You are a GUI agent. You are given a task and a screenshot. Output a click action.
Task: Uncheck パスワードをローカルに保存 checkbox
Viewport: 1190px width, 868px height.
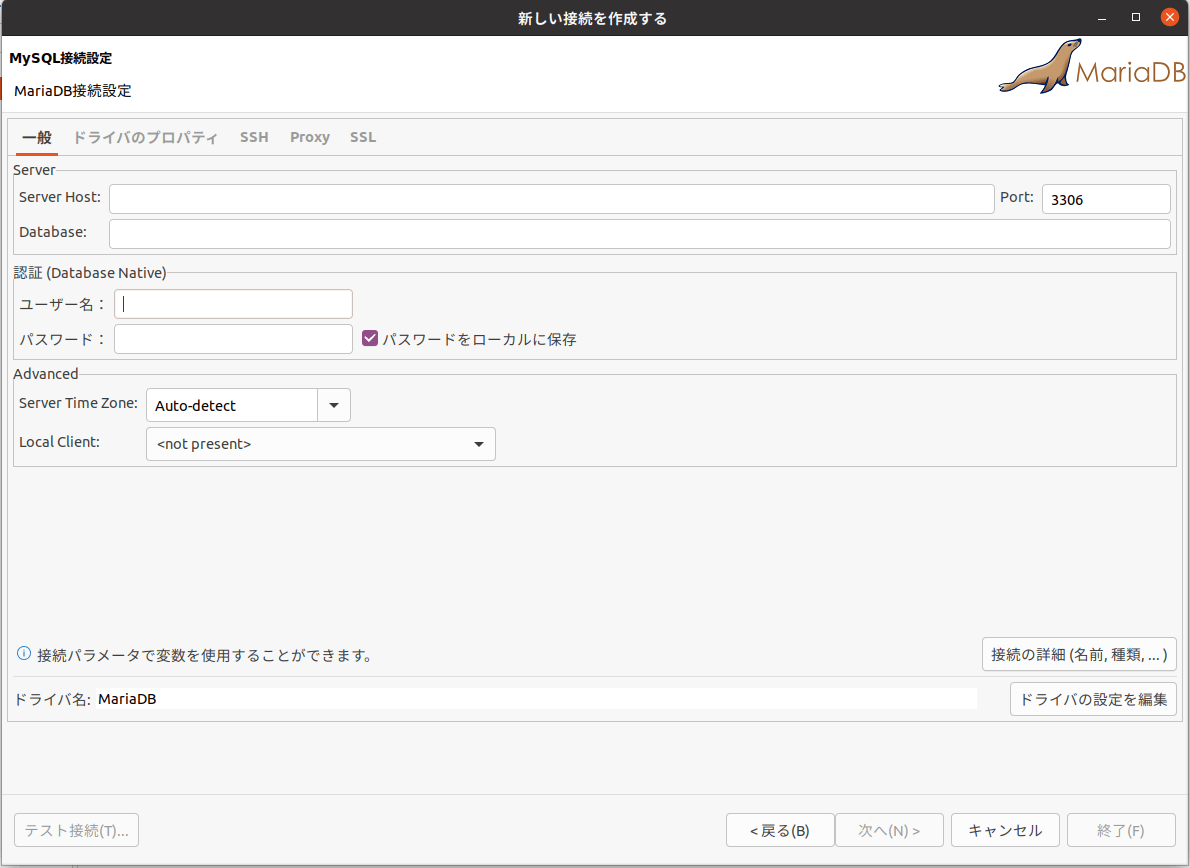point(370,338)
